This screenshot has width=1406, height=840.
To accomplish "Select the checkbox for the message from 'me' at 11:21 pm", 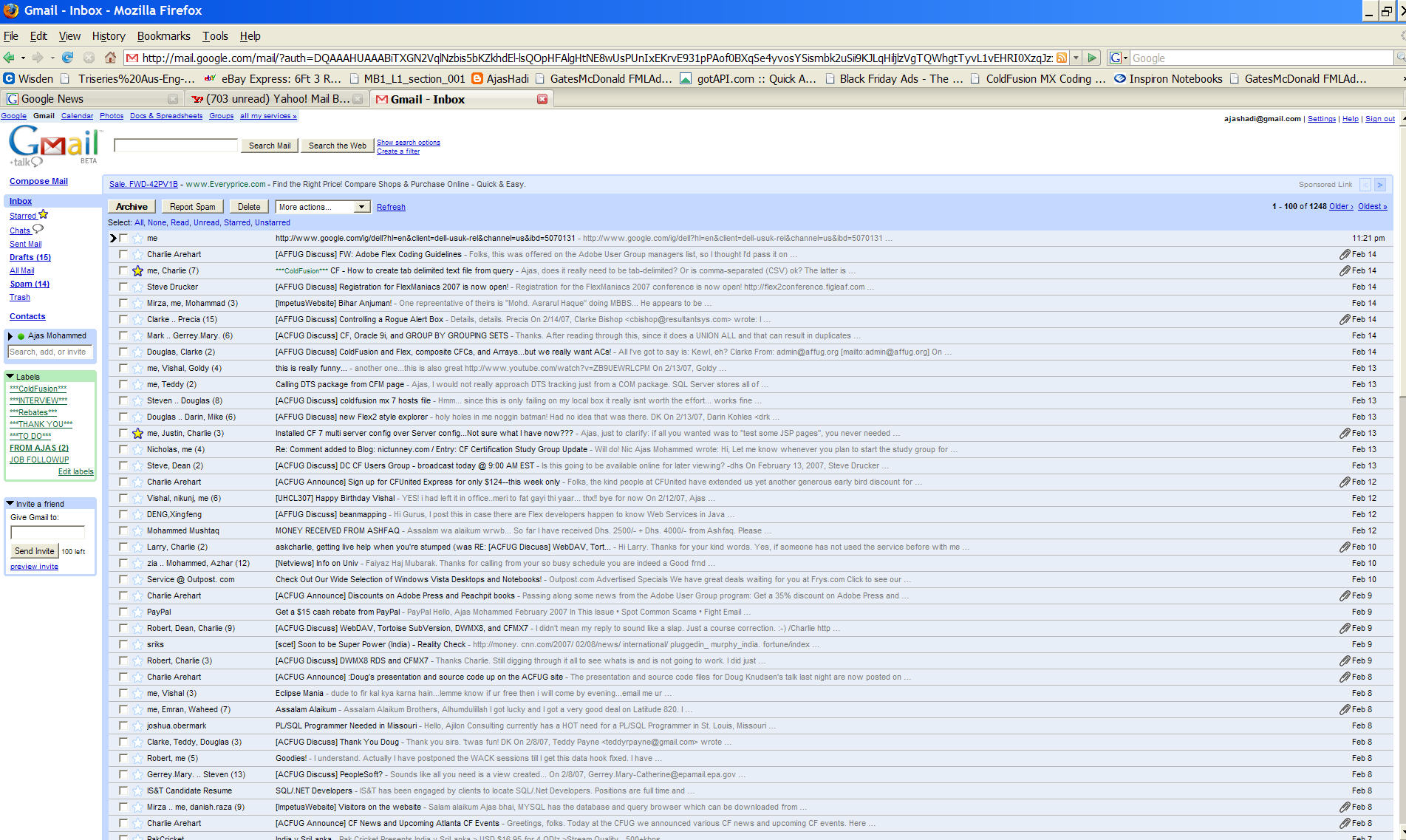I will [123, 238].
